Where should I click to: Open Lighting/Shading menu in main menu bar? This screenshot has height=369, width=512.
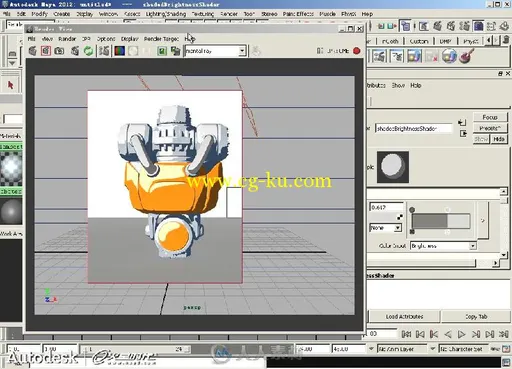[166, 14]
